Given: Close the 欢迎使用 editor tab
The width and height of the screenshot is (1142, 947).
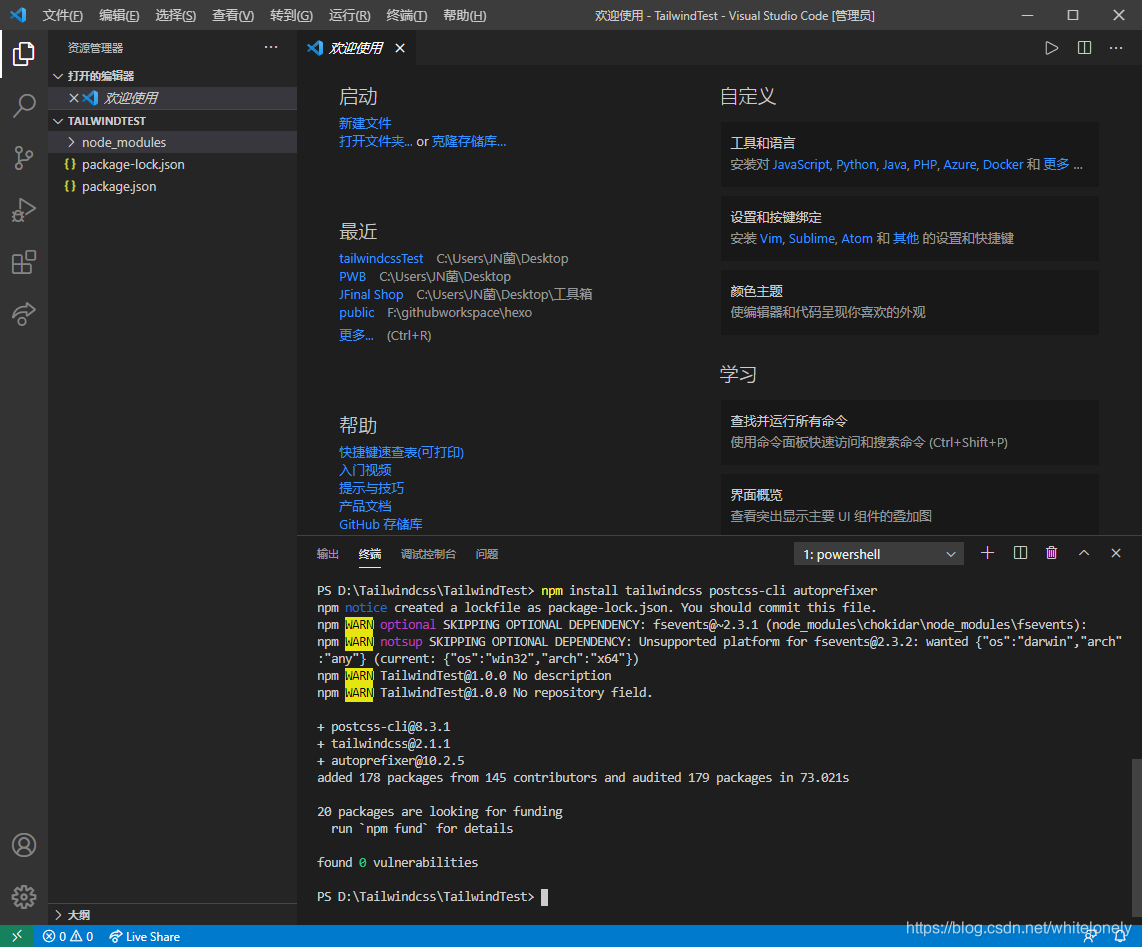Looking at the screenshot, I should [x=400, y=48].
